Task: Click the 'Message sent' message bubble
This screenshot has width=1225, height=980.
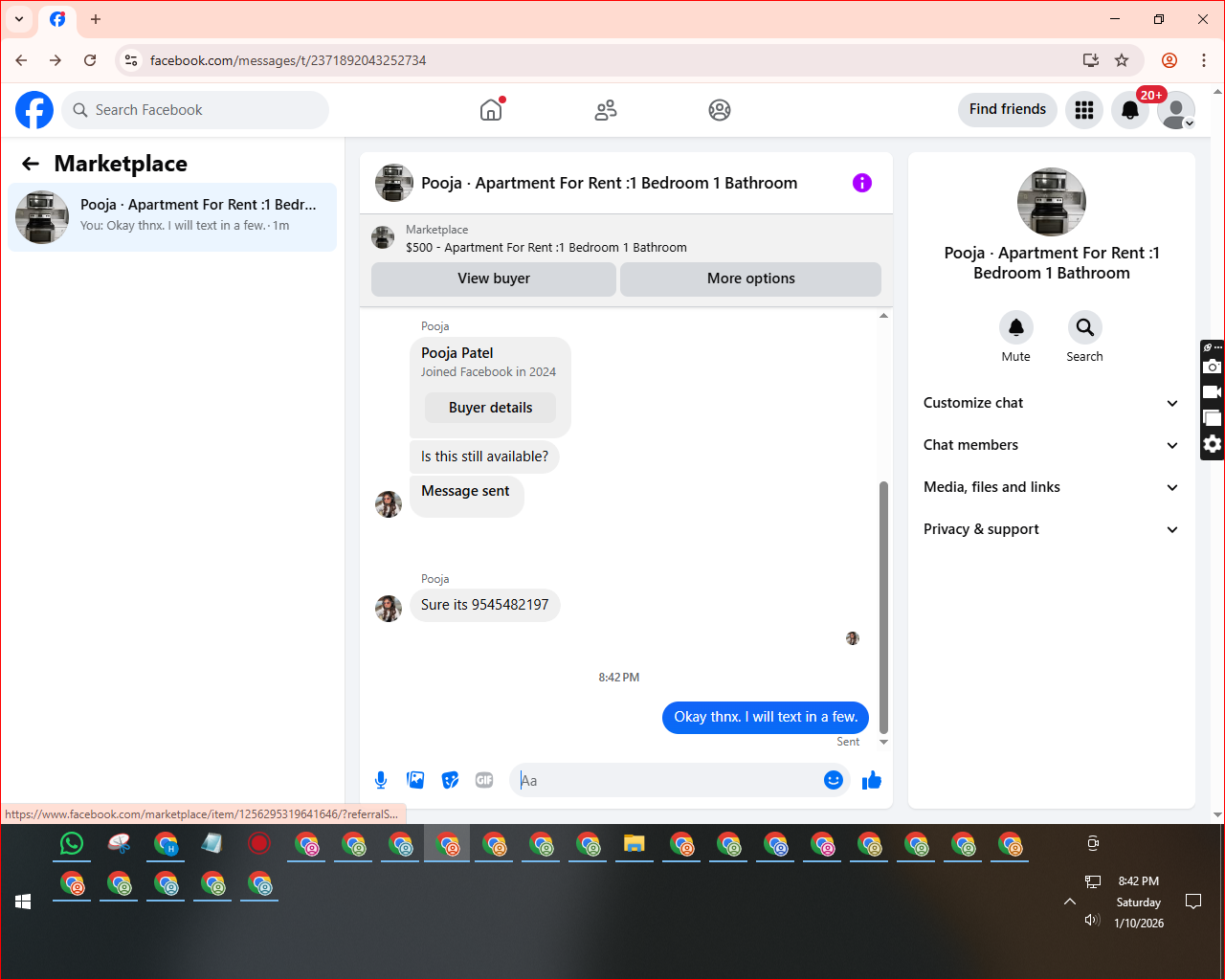Action: click(x=466, y=496)
